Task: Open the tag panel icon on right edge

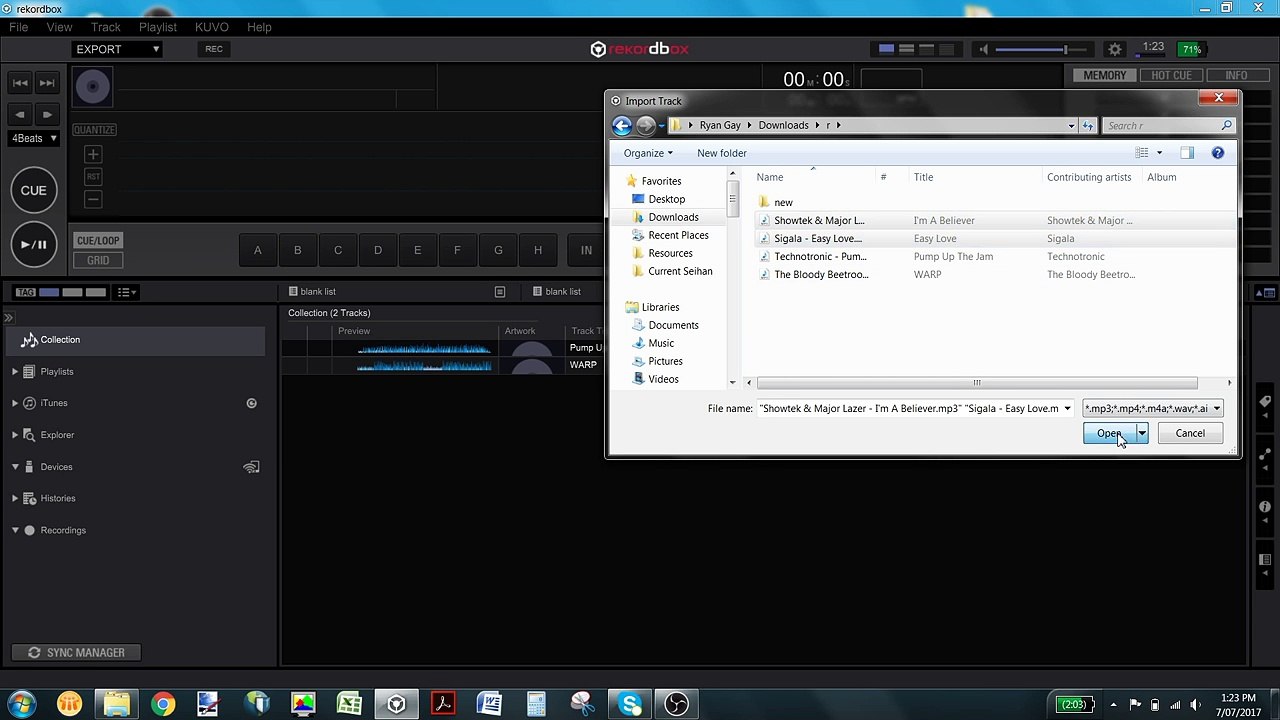Action: 1266,402
